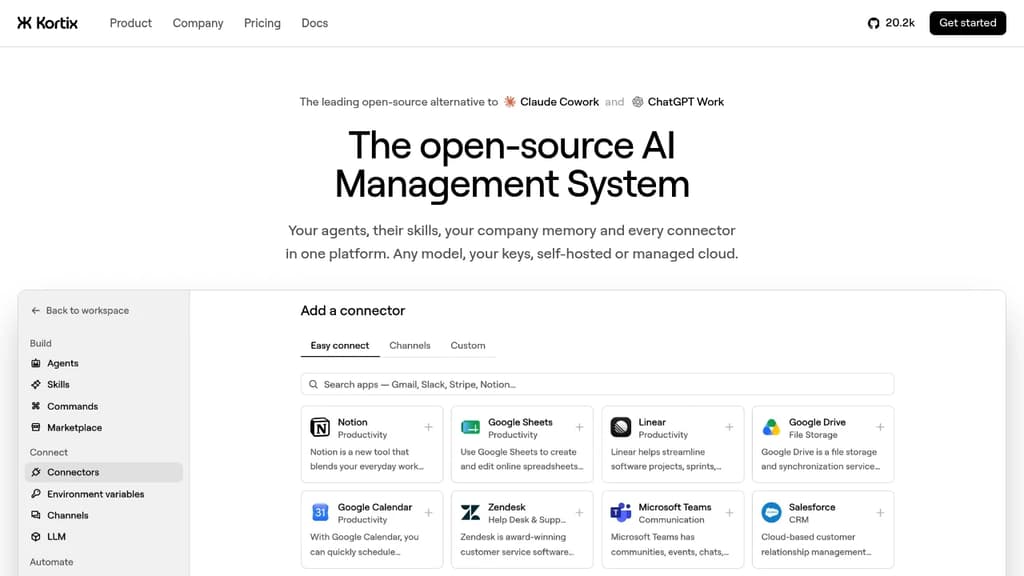
Task: Click the Claude Cowork text
Action: (559, 102)
